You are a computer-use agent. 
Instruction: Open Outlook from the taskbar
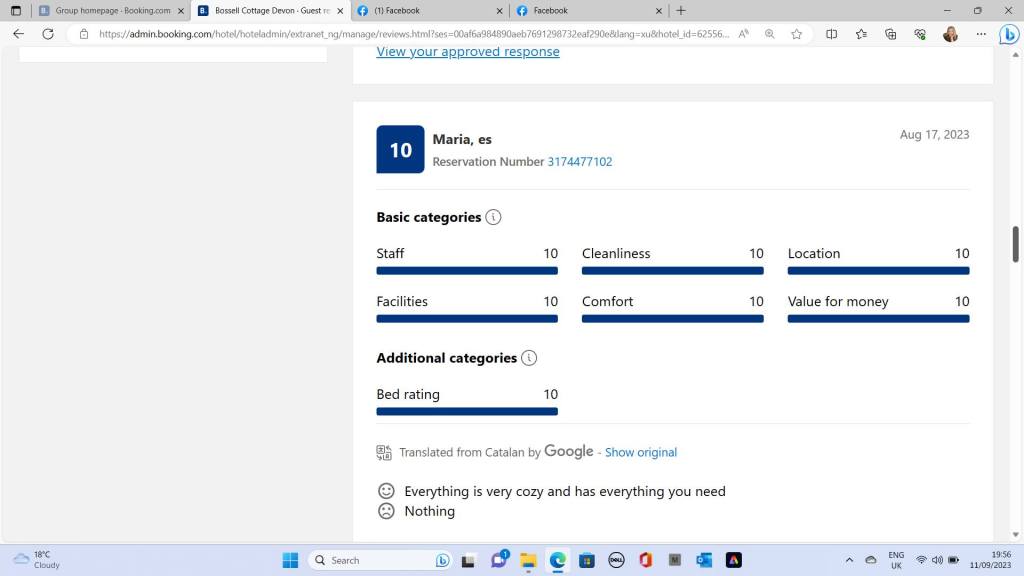coord(704,560)
